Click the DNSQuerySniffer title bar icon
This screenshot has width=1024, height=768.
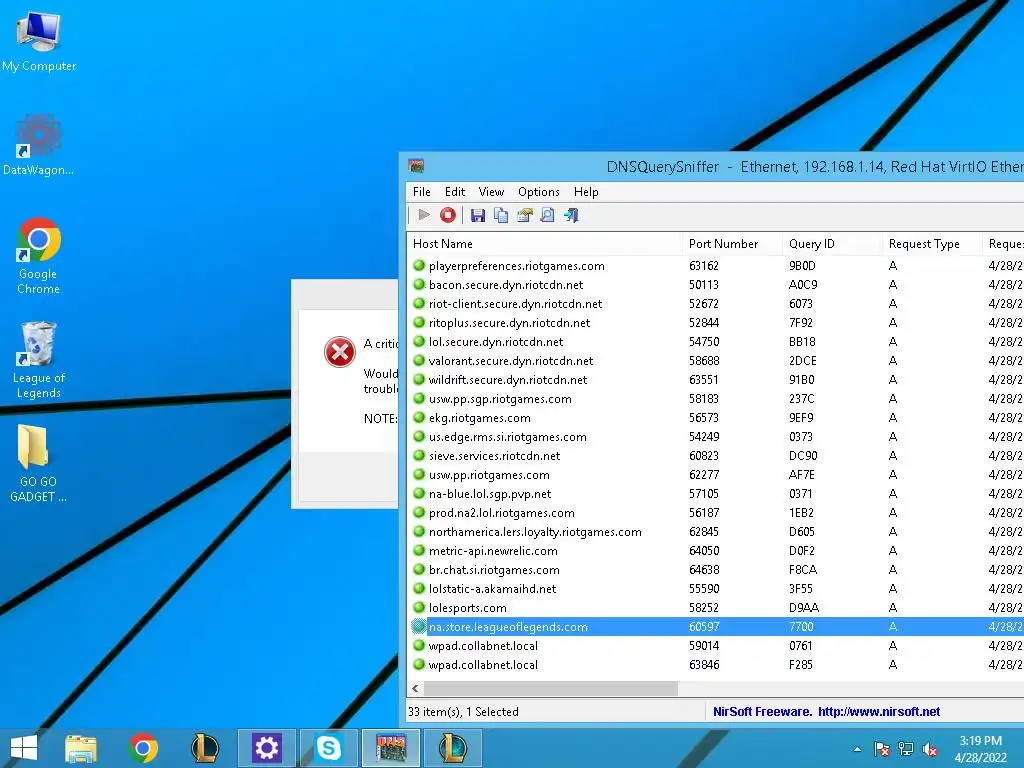point(416,166)
